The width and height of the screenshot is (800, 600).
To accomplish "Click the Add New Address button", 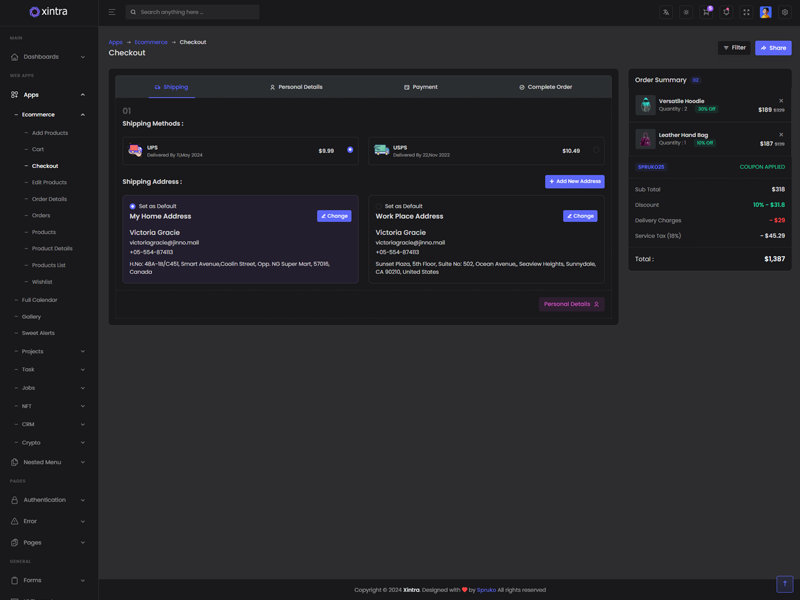I will click(574, 181).
